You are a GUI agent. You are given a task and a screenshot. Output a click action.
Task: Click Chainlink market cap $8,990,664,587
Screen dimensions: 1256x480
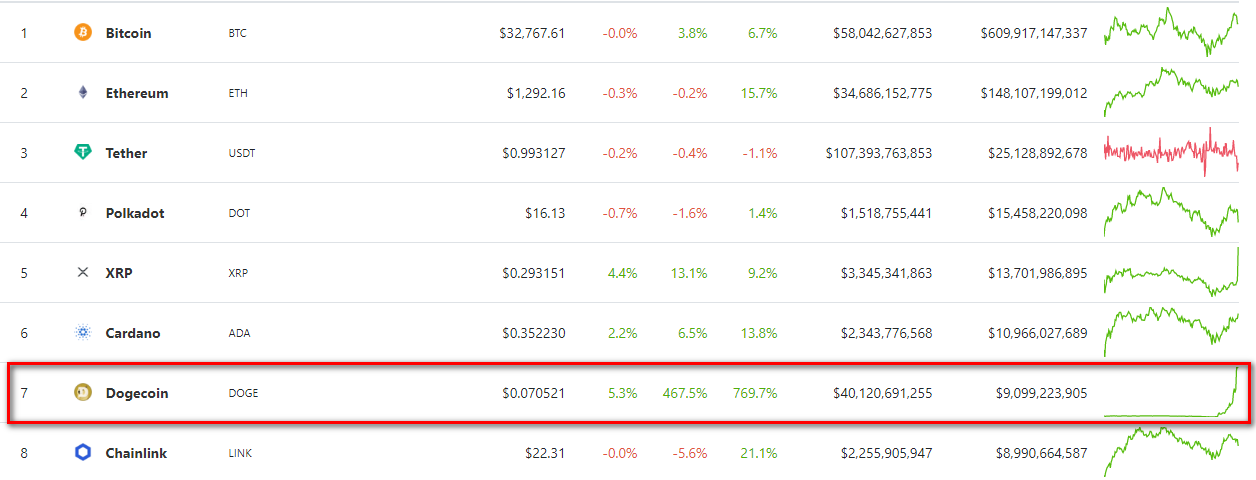pyautogui.click(x=1042, y=453)
